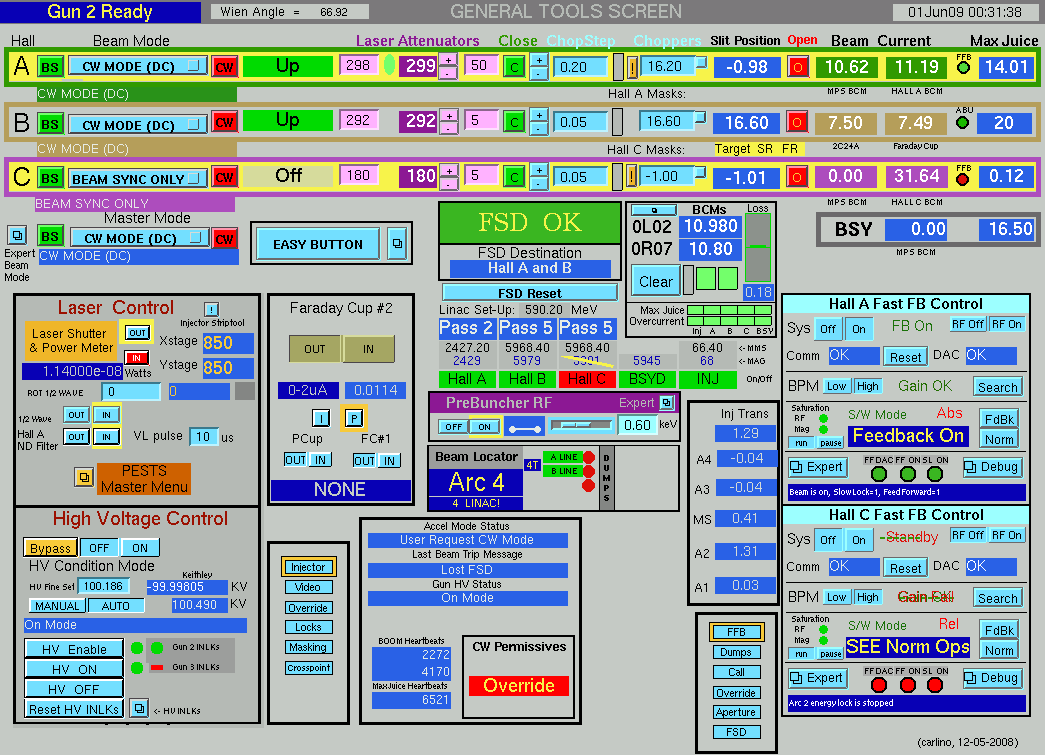Click the small button atop the BCMs panel

(x=654, y=210)
